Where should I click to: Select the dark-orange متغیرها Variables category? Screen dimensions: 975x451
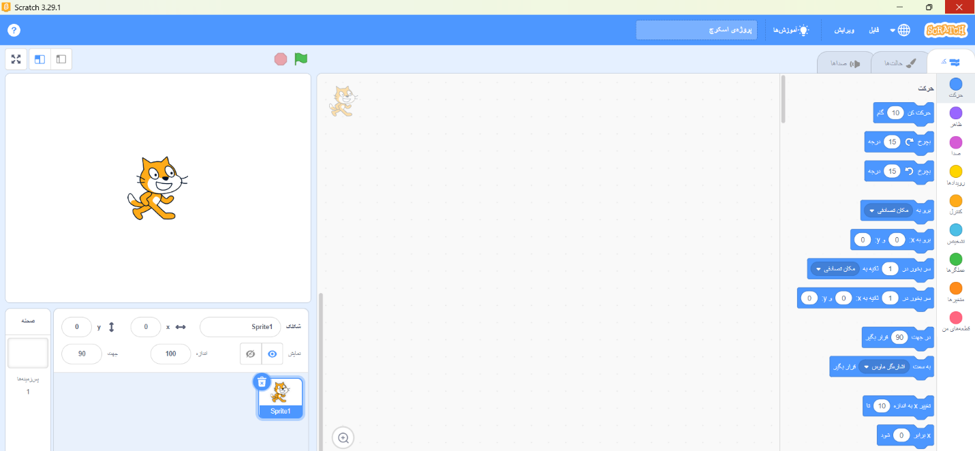click(x=956, y=292)
